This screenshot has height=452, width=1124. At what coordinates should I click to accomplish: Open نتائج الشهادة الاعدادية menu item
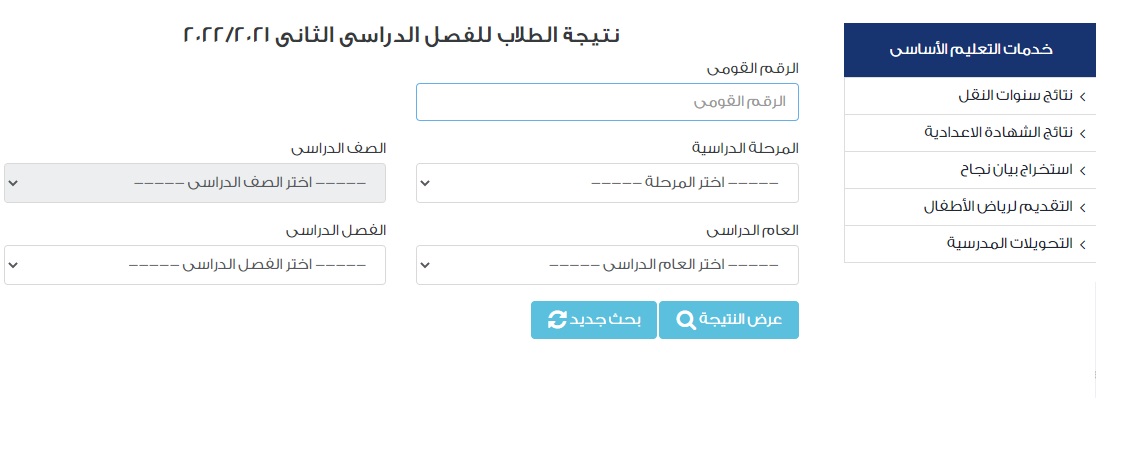pos(970,133)
